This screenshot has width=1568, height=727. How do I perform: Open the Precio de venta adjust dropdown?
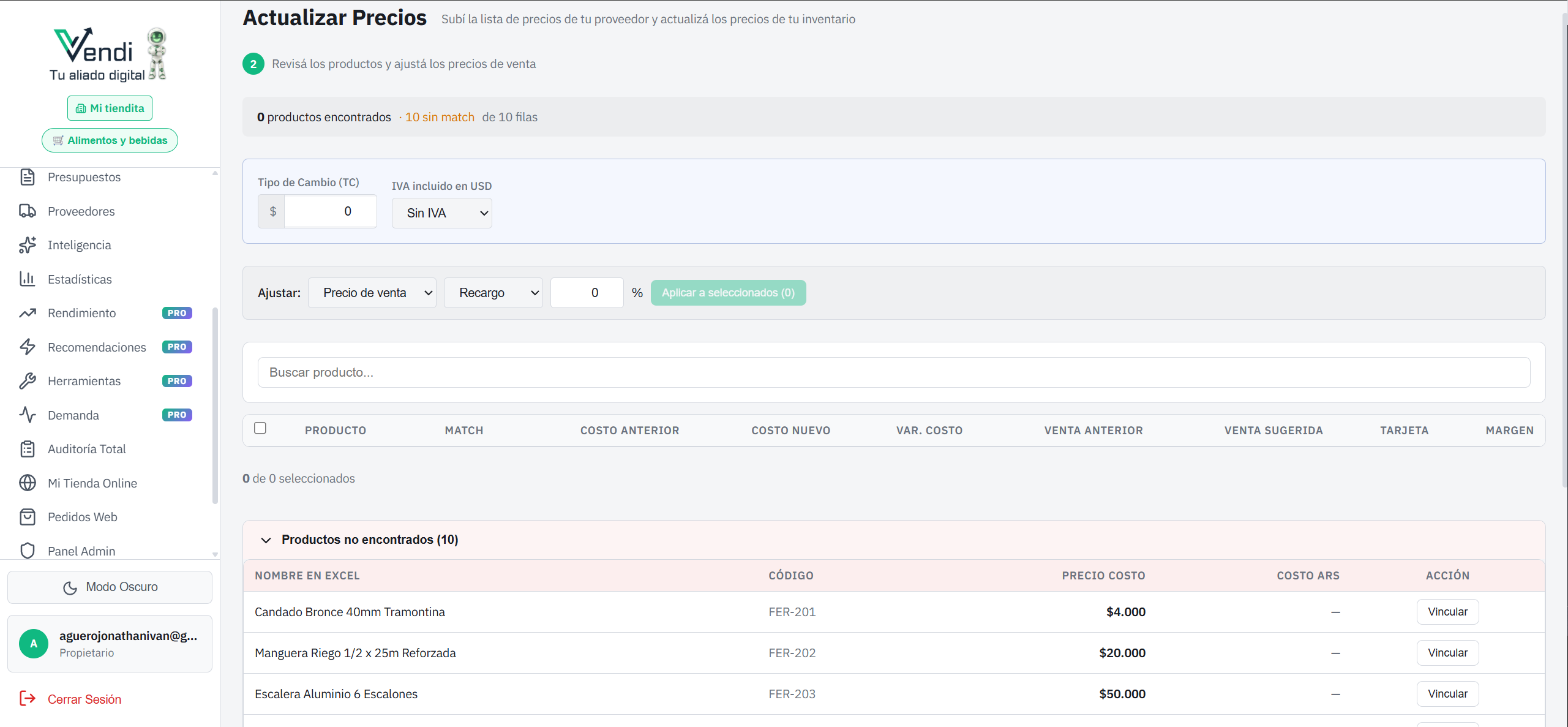pos(372,293)
